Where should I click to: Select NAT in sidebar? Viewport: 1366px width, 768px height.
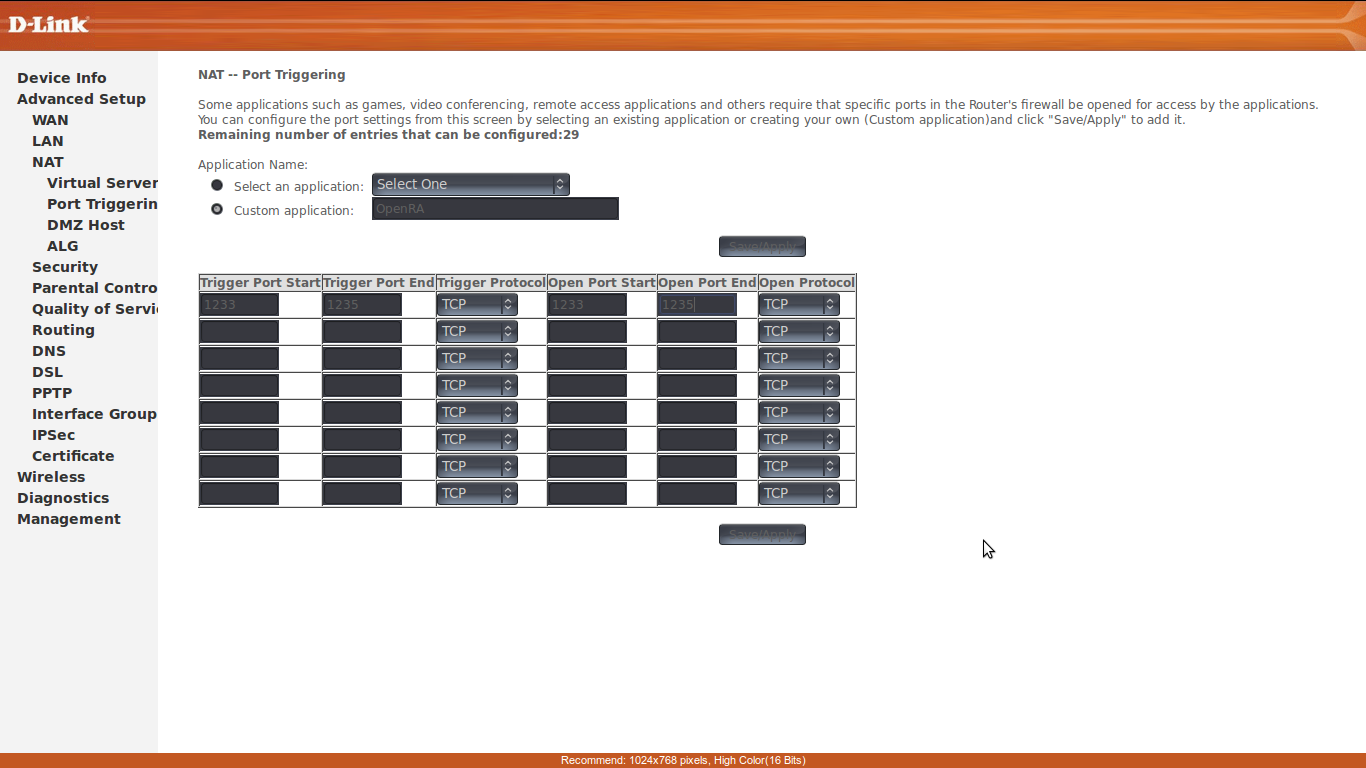[x=48, y=162]
